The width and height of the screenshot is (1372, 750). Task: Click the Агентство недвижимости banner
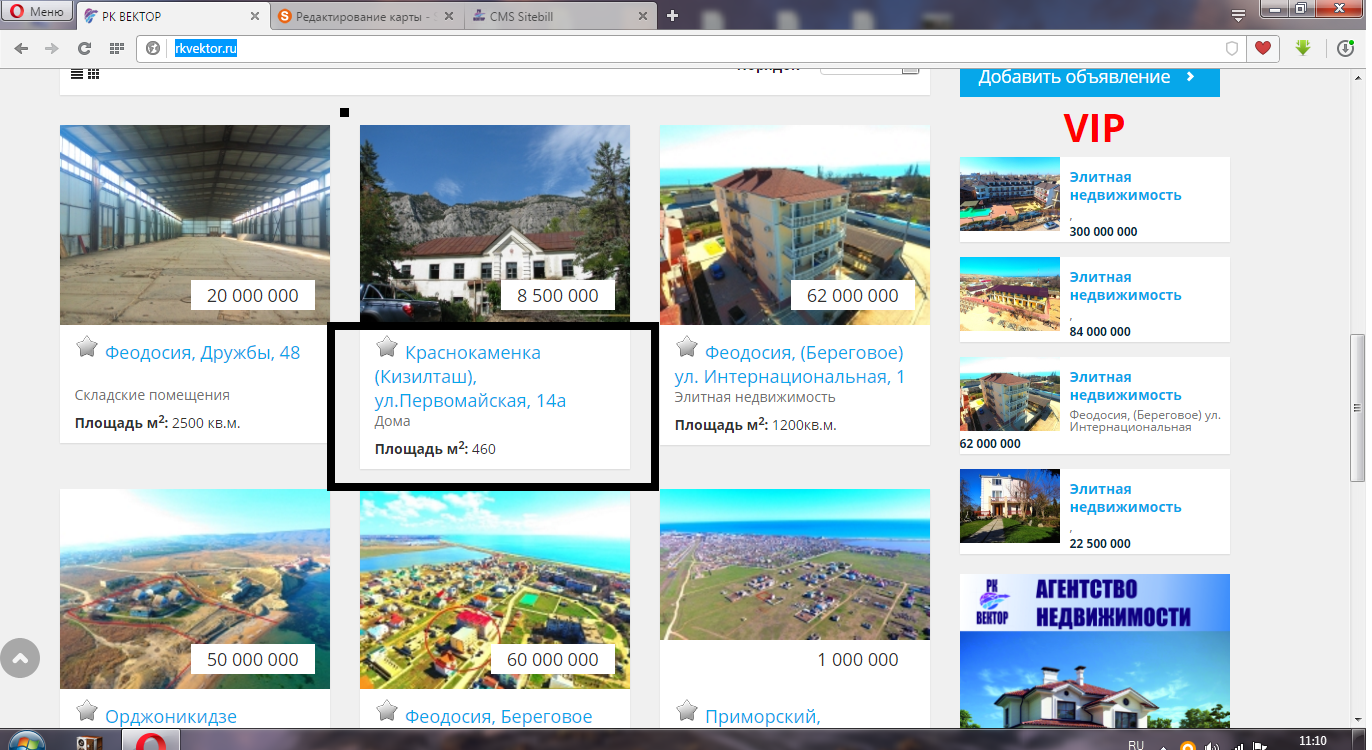1095,651
